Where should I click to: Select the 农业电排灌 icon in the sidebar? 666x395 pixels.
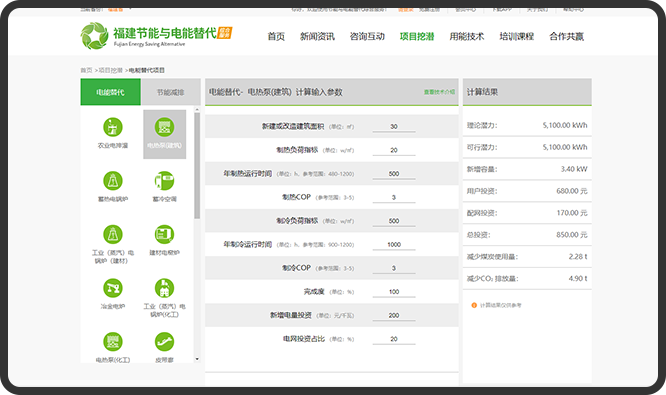click(113, 127)
